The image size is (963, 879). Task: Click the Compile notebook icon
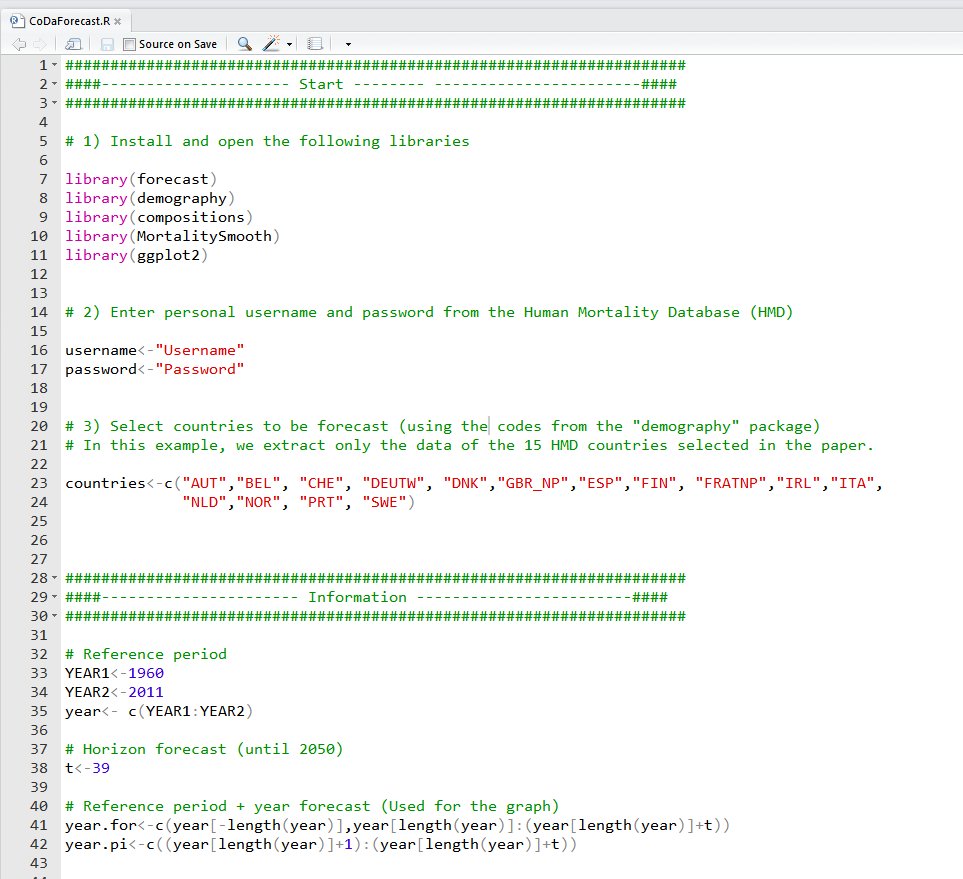(314, 44)
